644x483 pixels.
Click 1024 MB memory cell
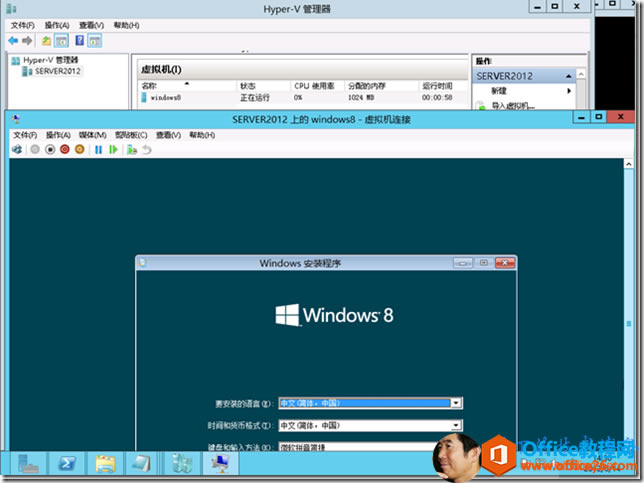point(361,98)
